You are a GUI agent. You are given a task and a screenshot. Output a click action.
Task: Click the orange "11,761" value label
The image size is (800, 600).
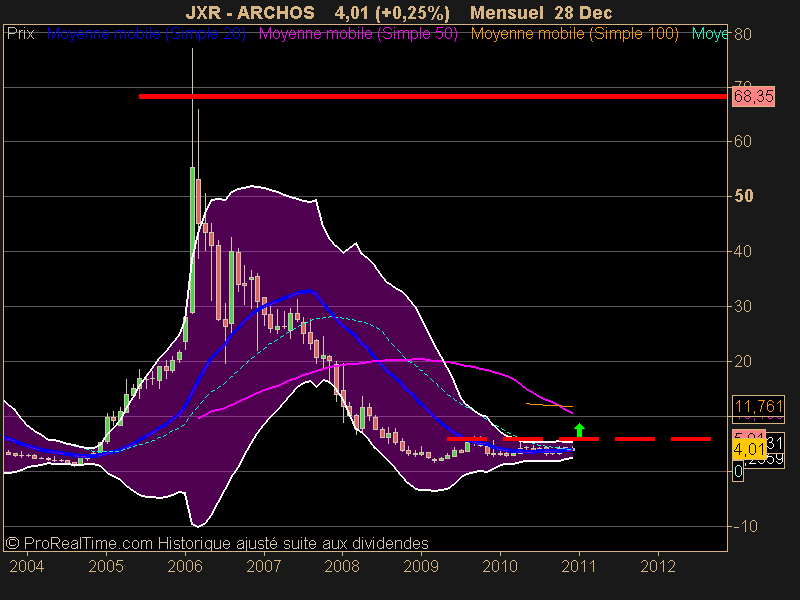[759, 406]
